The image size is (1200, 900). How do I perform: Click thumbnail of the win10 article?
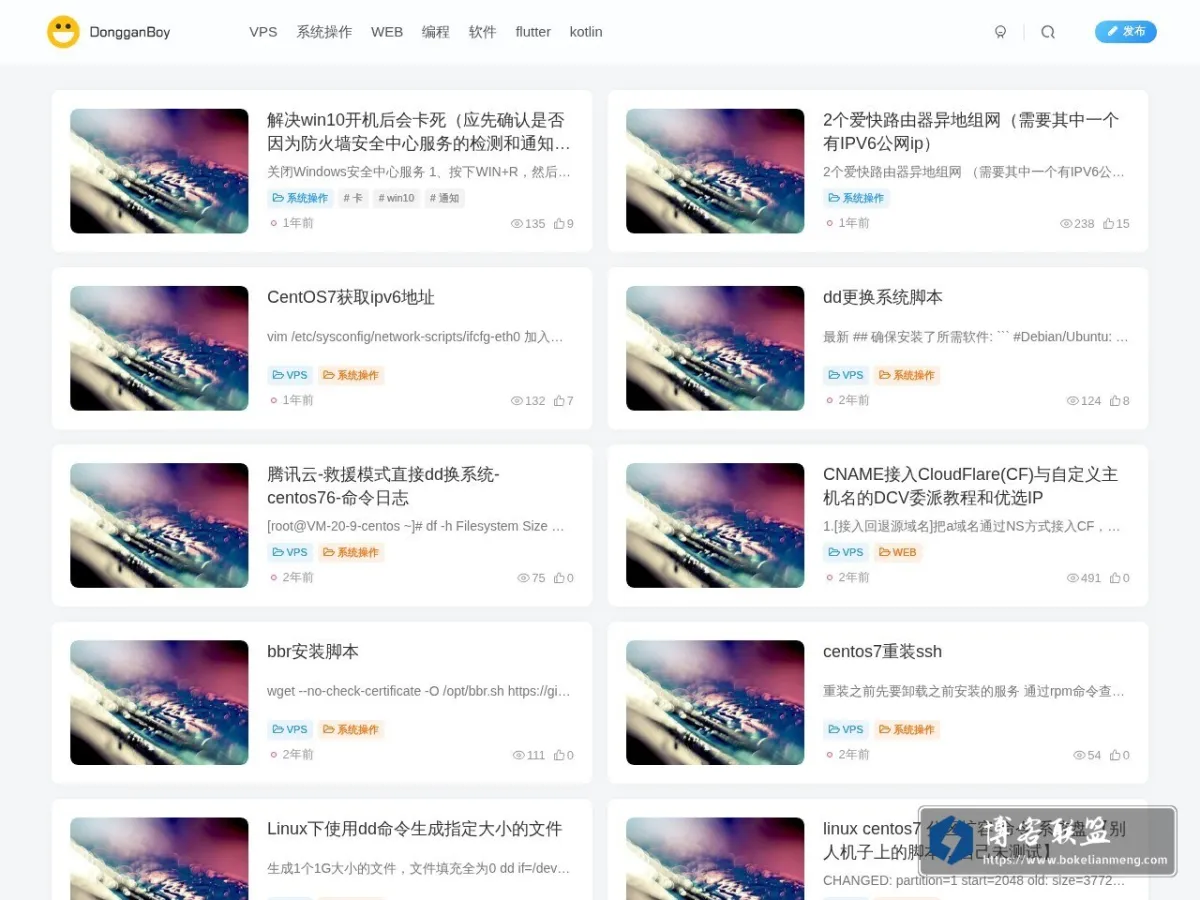tap(159, 171)
